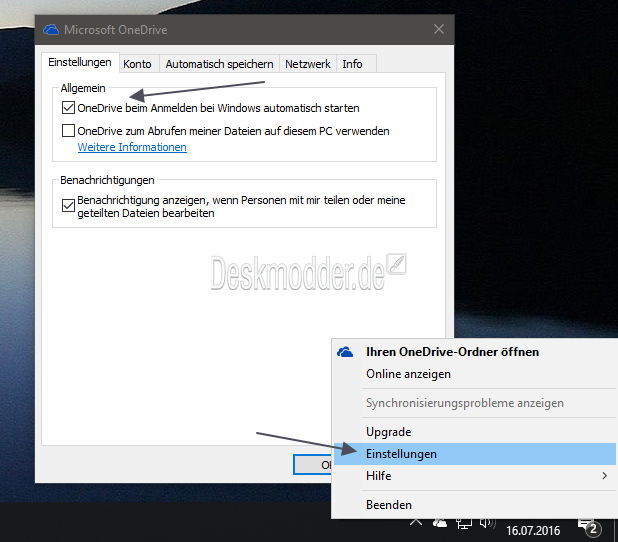Switch to the Konto tab
Screen dimensions: 618x542
click(x=137, y=64)
